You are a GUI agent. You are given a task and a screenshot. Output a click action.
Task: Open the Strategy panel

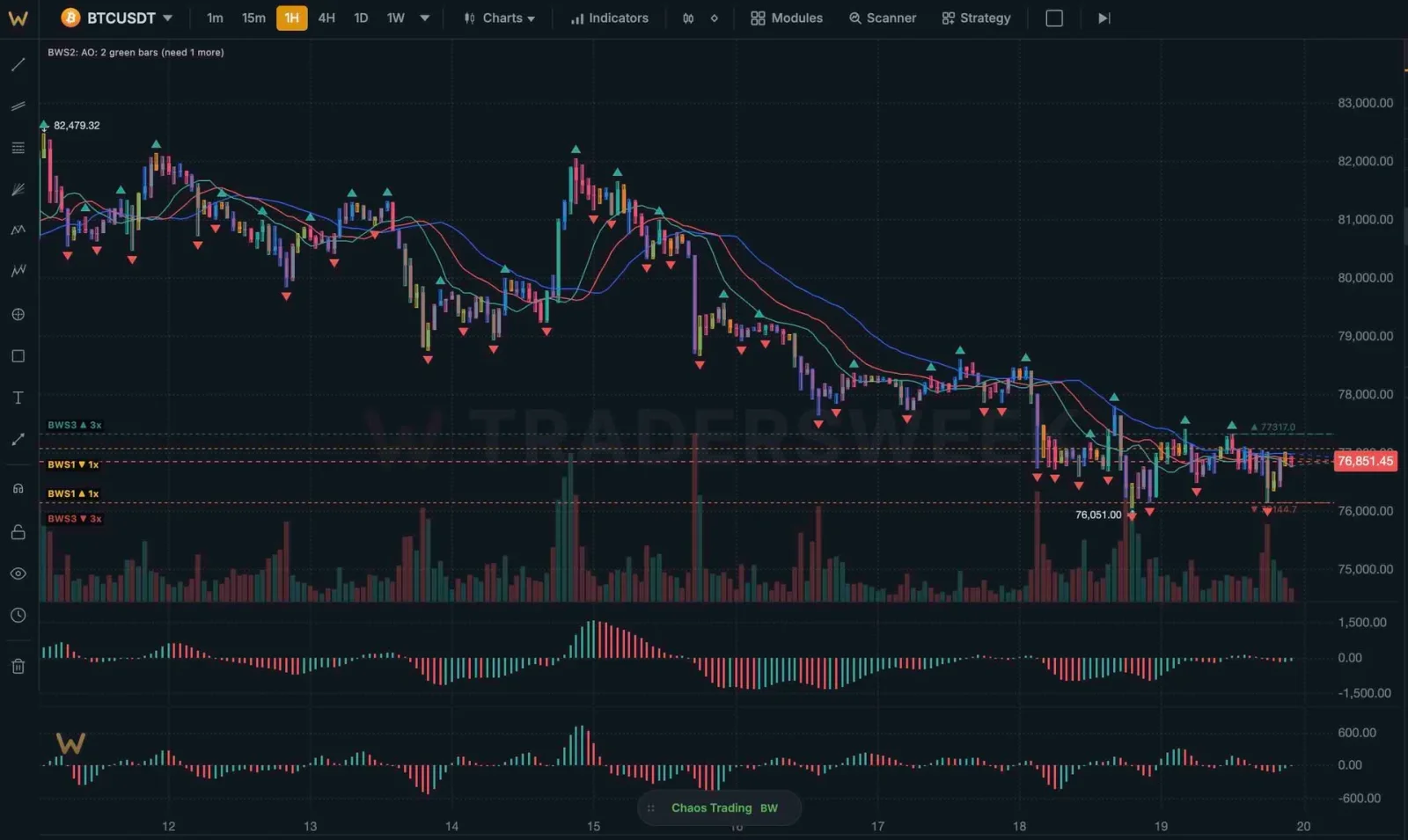[976, 18]
